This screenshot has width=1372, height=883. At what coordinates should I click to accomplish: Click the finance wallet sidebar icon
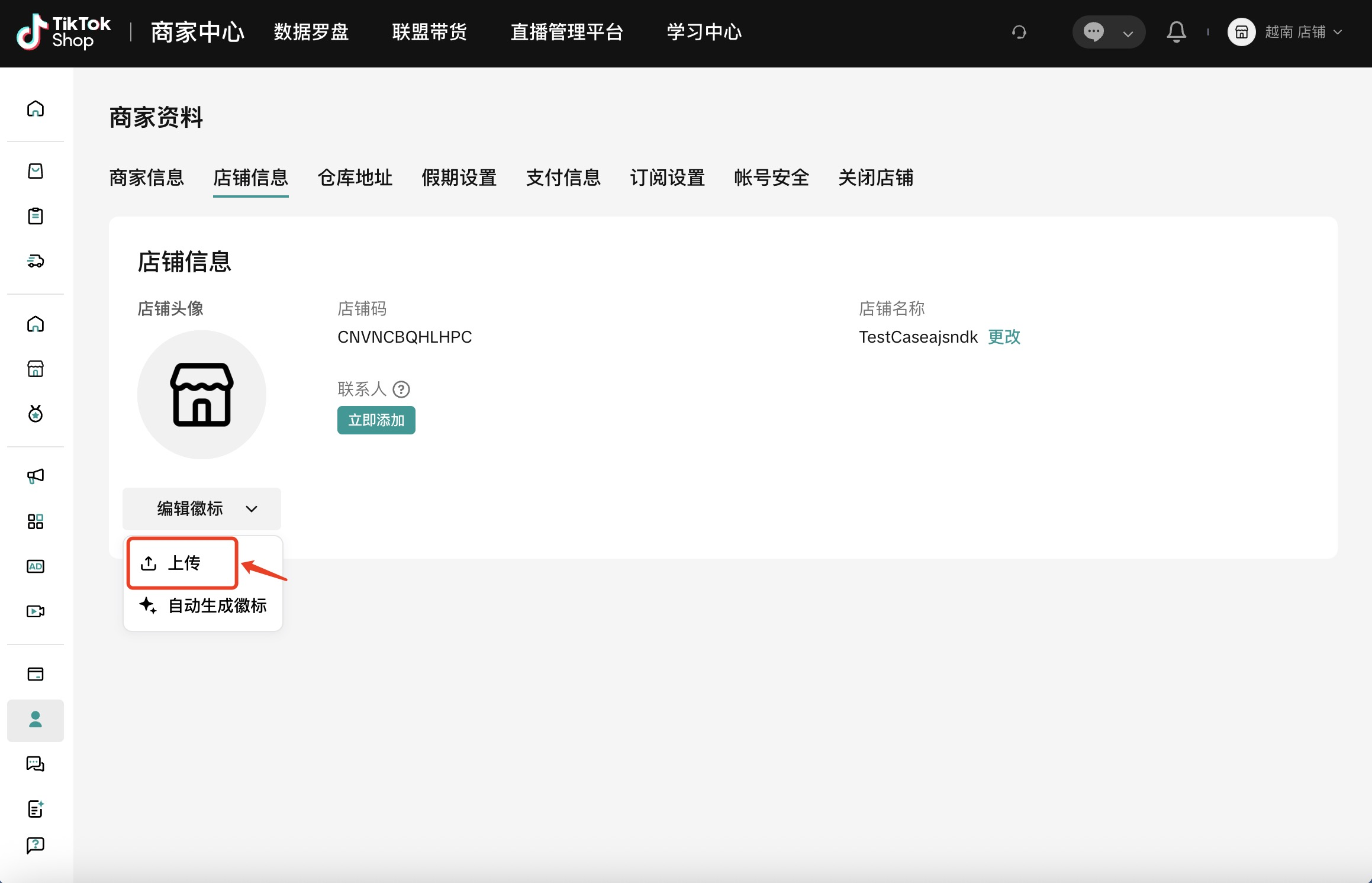tap(36, 674)
